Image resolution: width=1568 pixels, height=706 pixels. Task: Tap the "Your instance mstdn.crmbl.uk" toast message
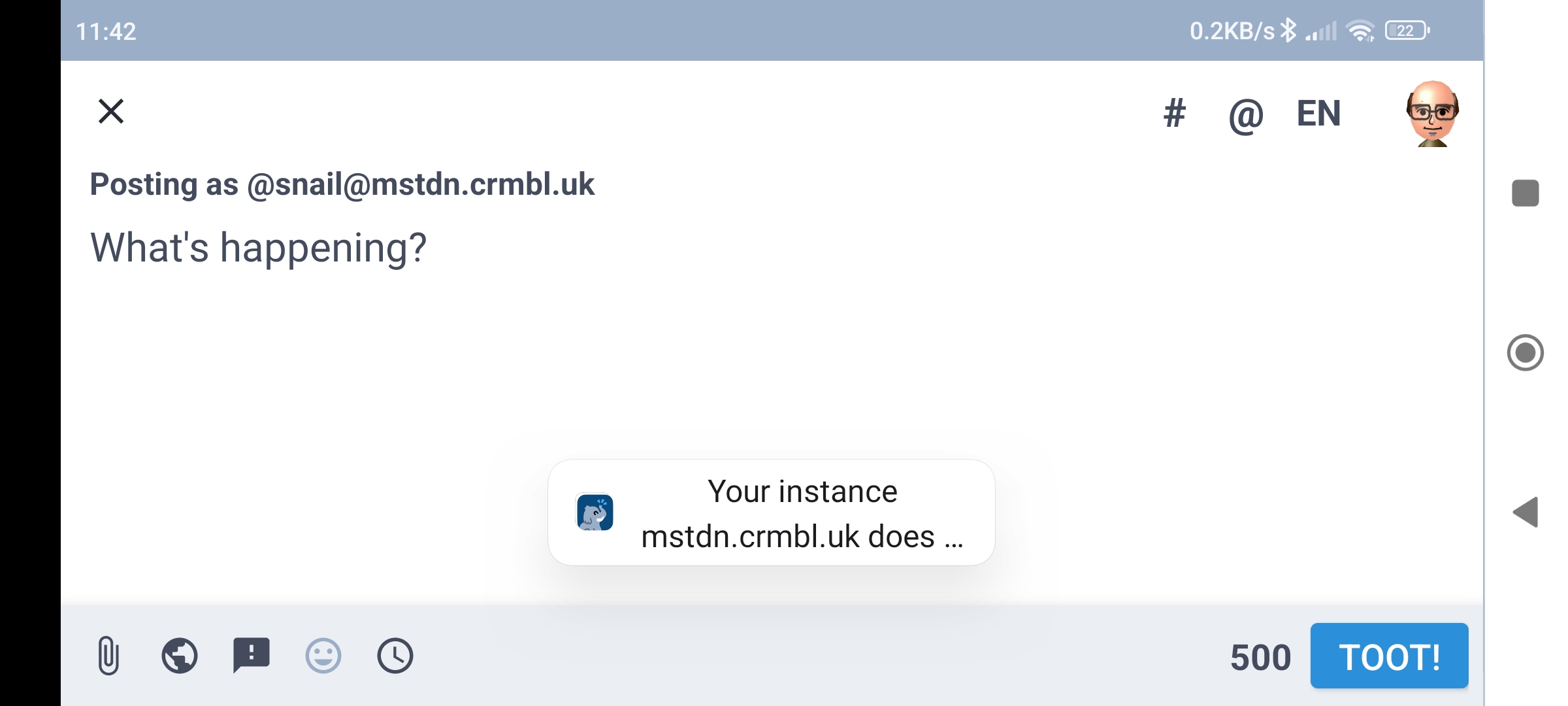coord(772,513)
